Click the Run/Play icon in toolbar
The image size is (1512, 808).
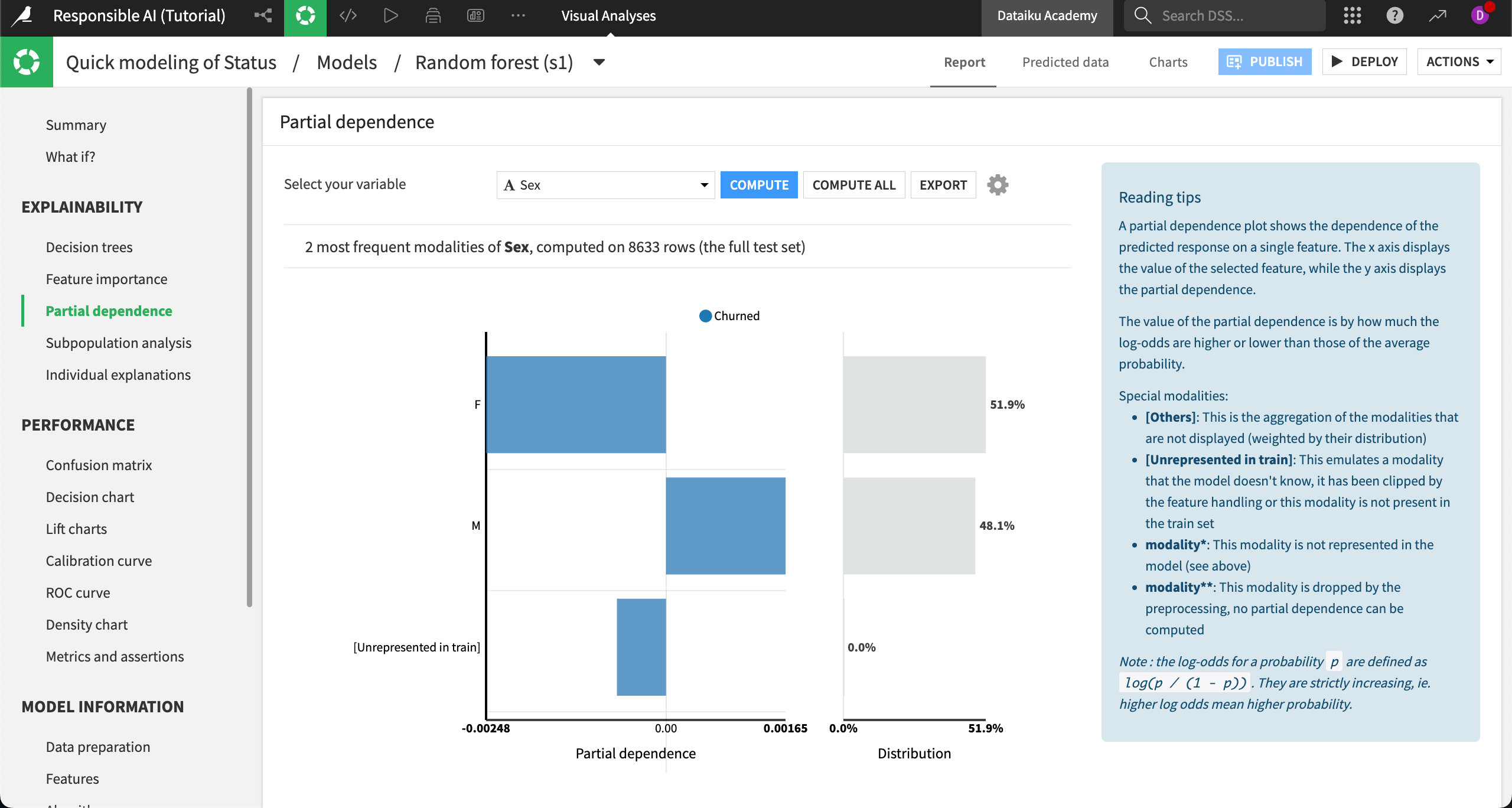[x=390, y=15]
